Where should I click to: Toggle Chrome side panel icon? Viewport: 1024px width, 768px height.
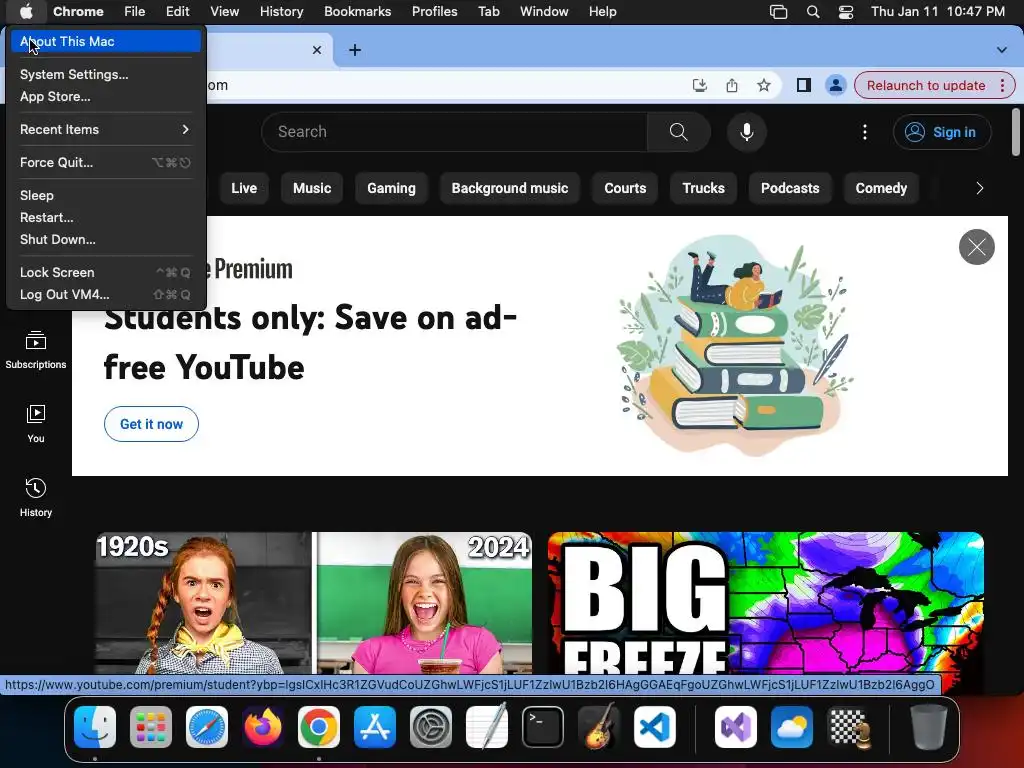pyautogui.click(x=804, y=86)
